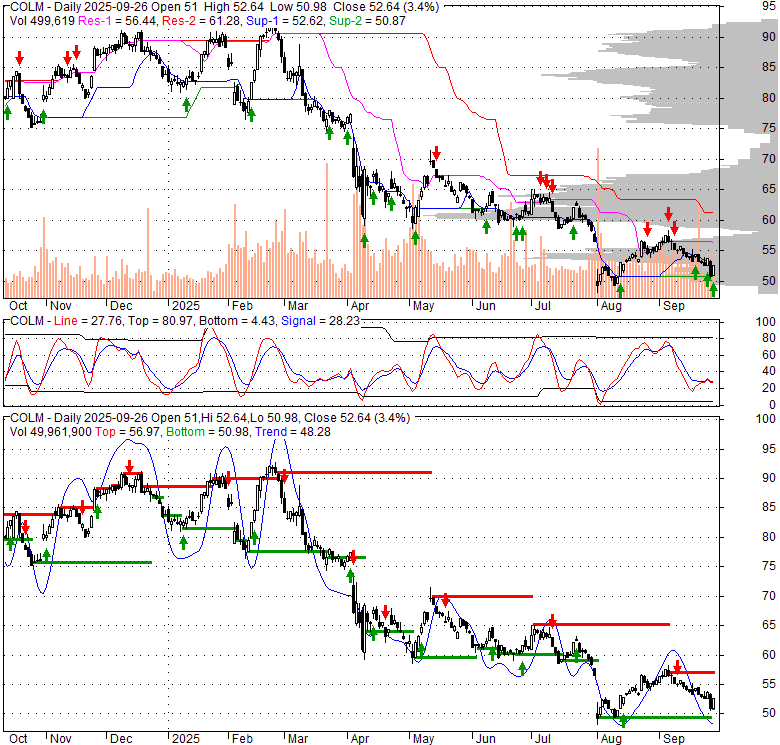The image size is (780, 745).
Task: Click the 'Res-2 = 61.28' resistance label
Action: point(202,21)
